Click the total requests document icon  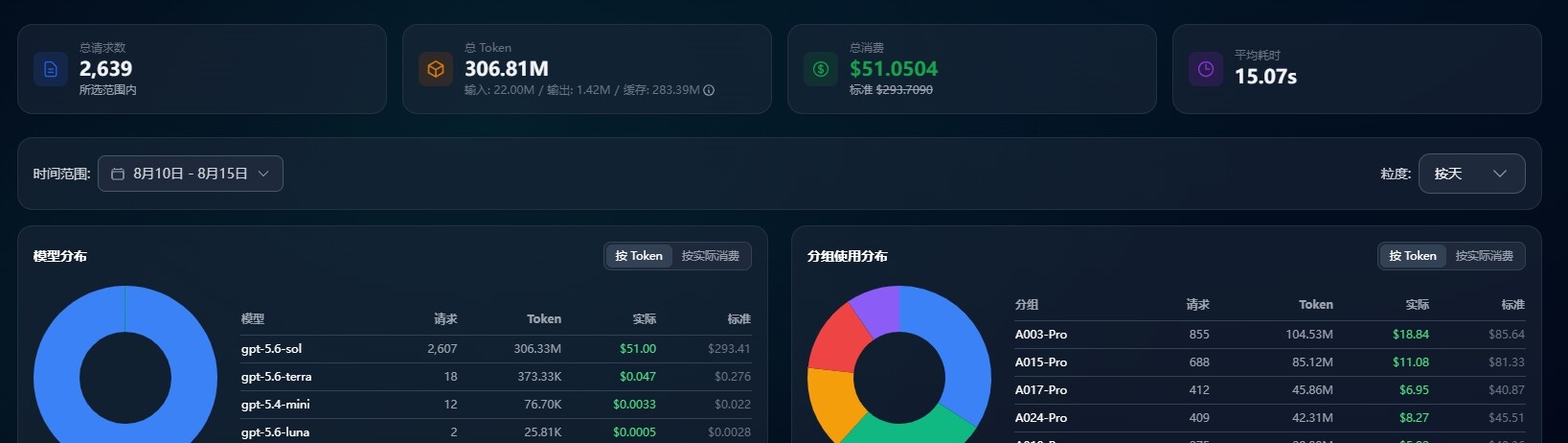point(51,69)
